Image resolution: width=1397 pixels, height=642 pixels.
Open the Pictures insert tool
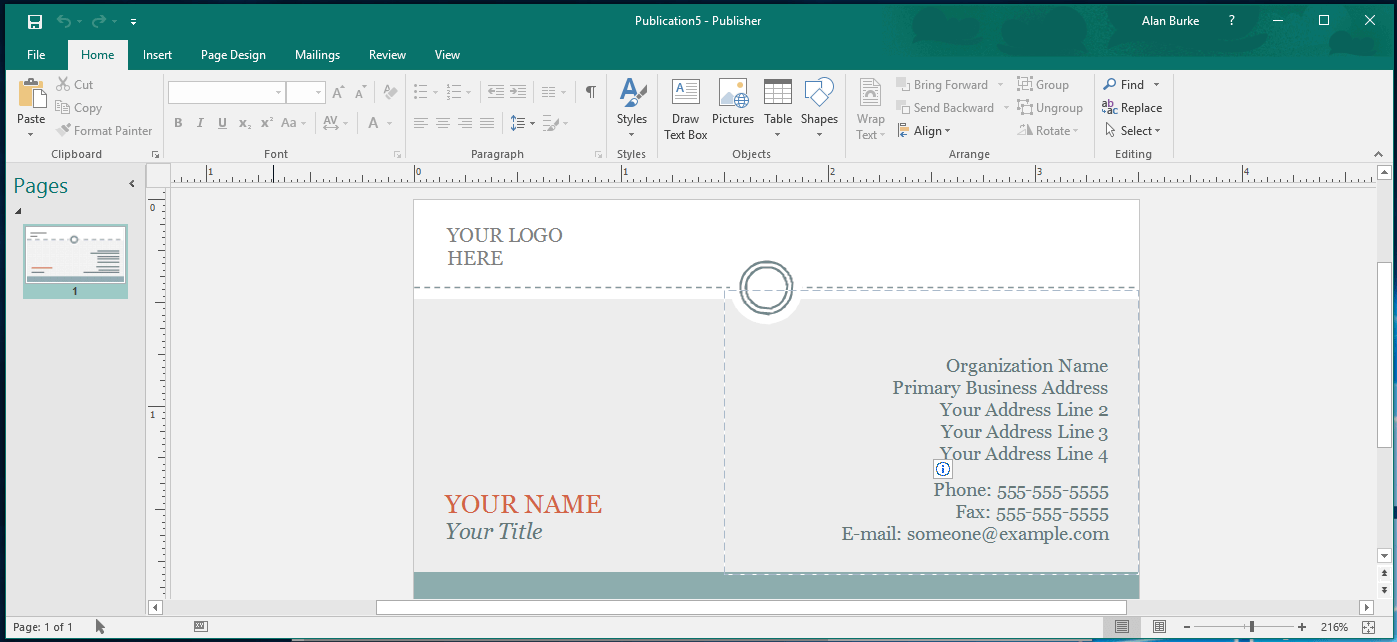pos(733,107)
